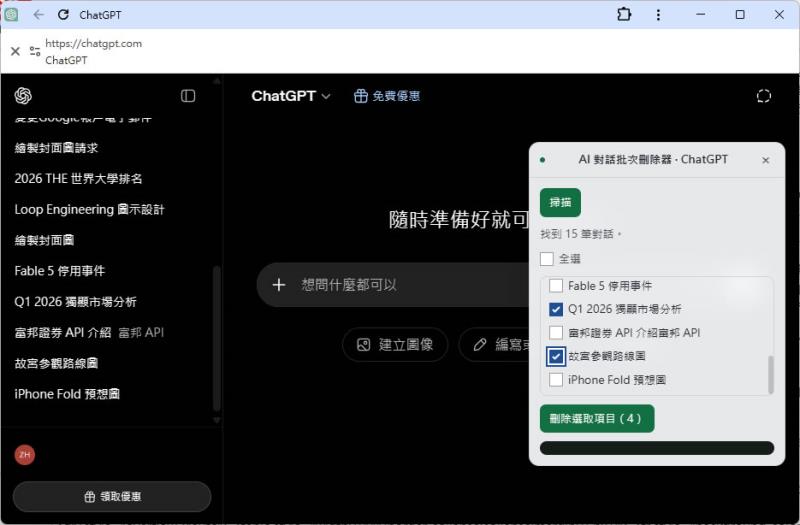The height and width of the screenshot is (525, 800).
Task: Collapse the sidebar with the panel icon
Action: (x=188, y=96)
